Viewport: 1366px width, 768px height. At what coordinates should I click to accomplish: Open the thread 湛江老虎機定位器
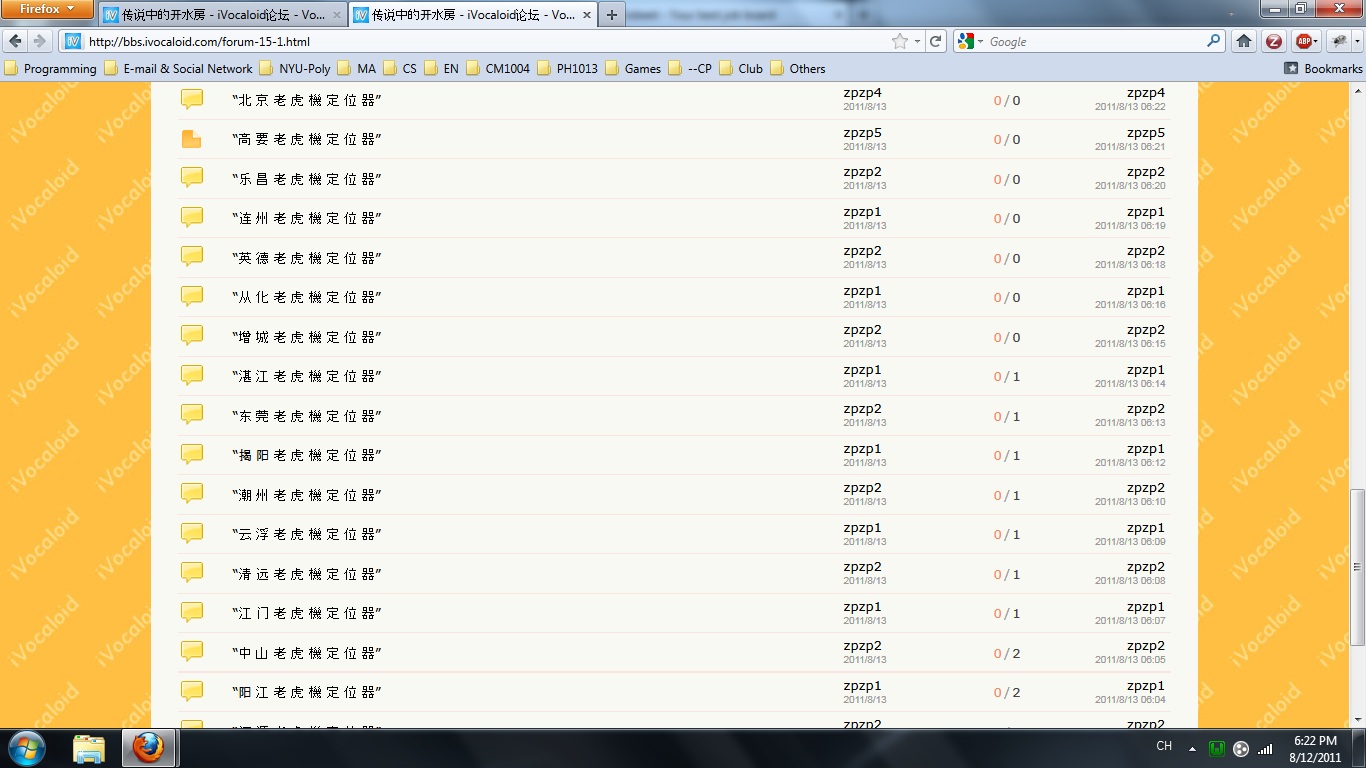[307, 376]
